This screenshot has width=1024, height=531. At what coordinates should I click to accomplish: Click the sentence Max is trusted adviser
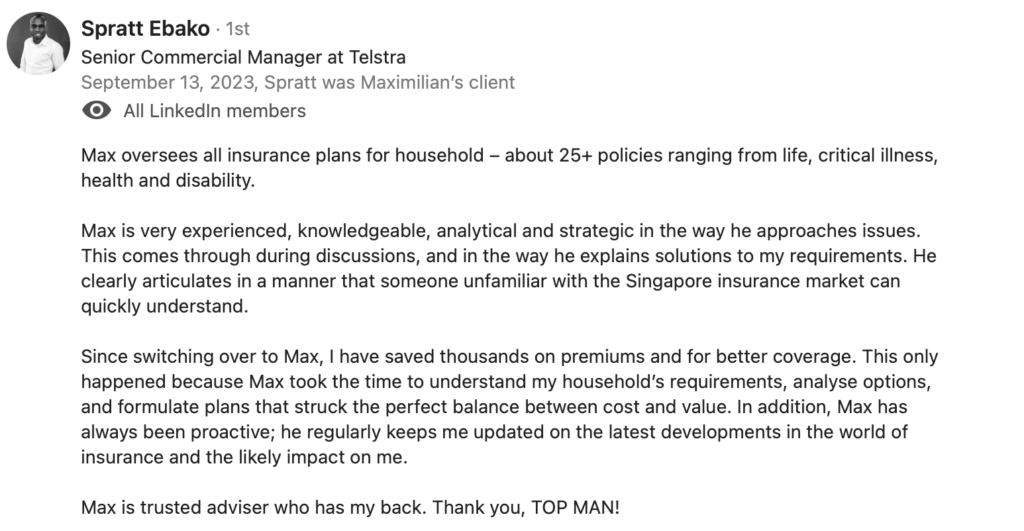[254, 507]
